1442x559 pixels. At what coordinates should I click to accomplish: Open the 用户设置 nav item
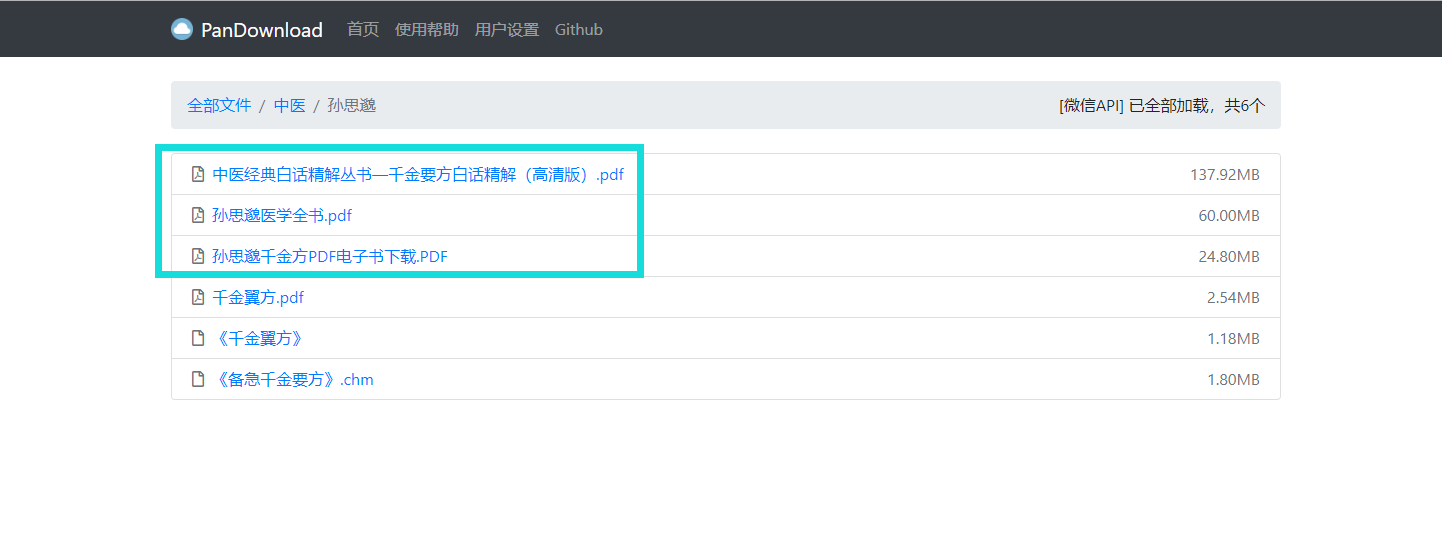[507, 30]
